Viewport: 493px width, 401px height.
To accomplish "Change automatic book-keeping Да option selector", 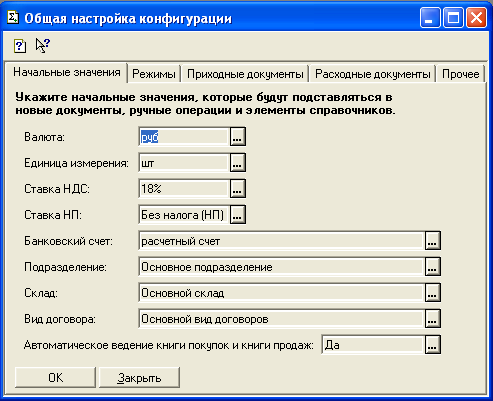I will point(432,345).
